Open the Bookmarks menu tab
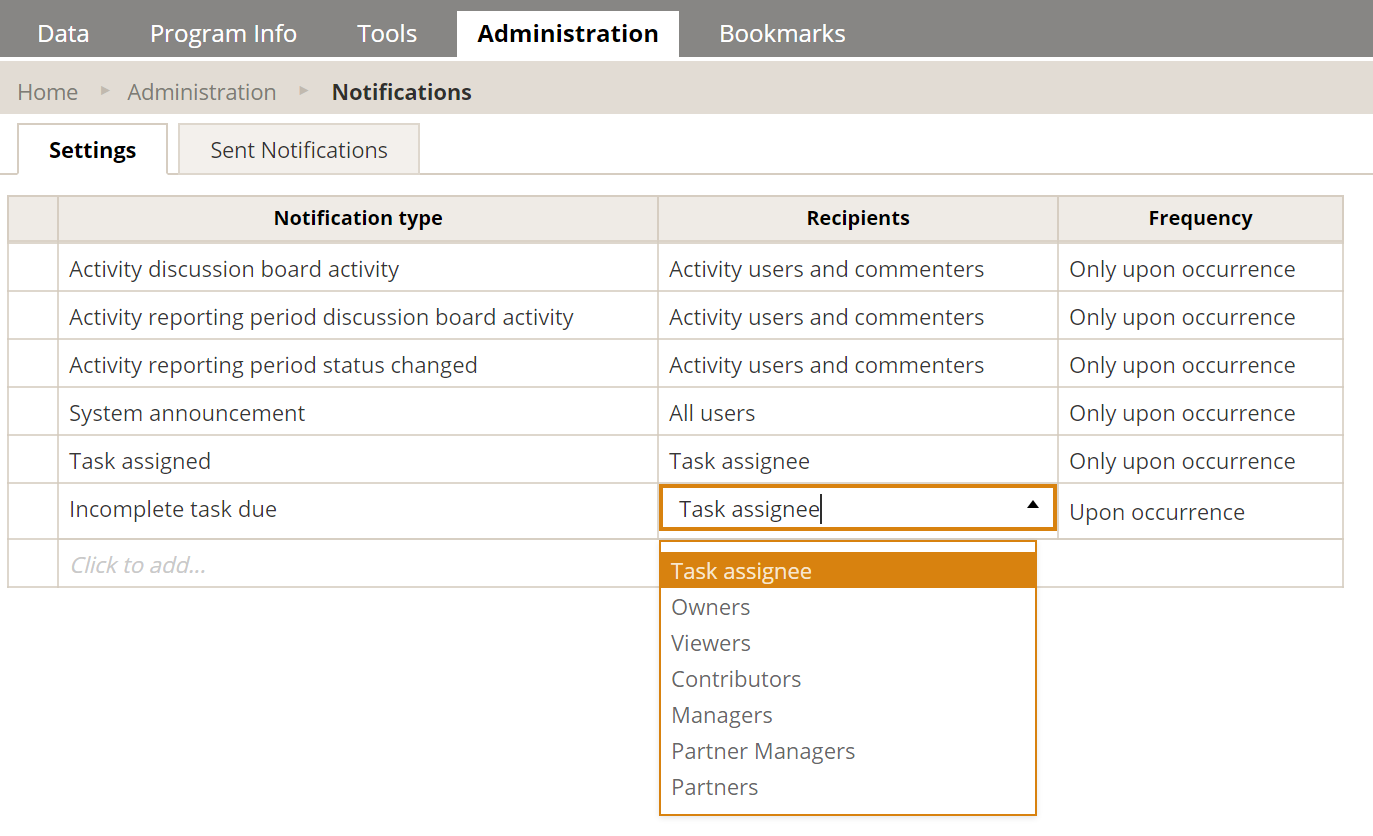 point(782,34)
